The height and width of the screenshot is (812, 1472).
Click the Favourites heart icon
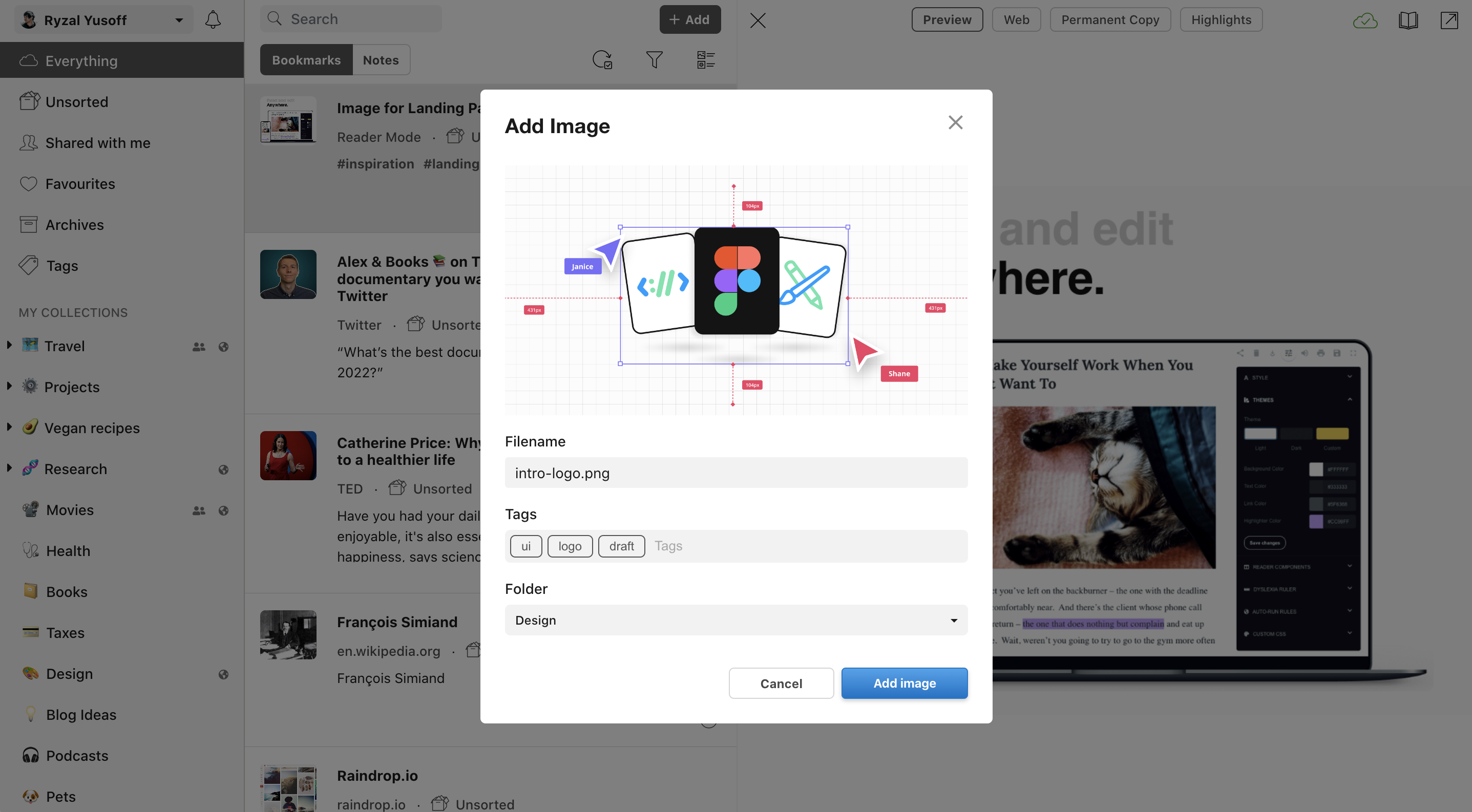tap(29, 183)
